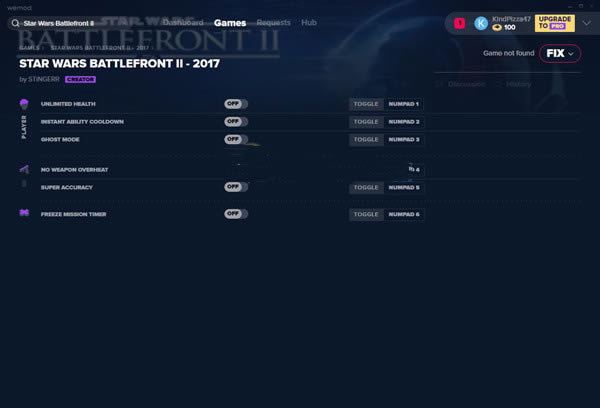Click the gold coin balance icon
The height and width of the screenshot is (408, 600).
point(497,28)
